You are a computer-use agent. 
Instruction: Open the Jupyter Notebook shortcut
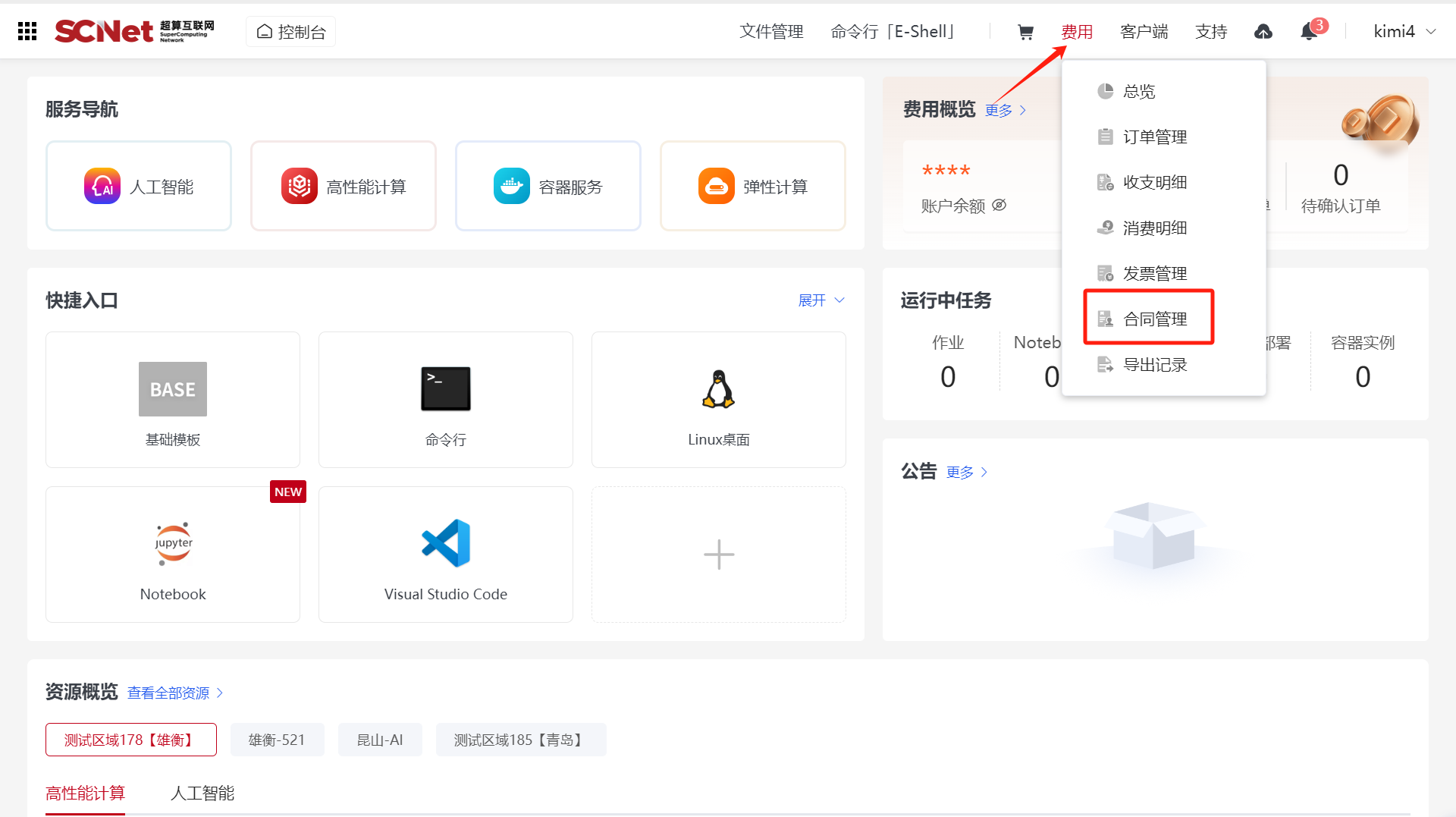pos(173,555)
